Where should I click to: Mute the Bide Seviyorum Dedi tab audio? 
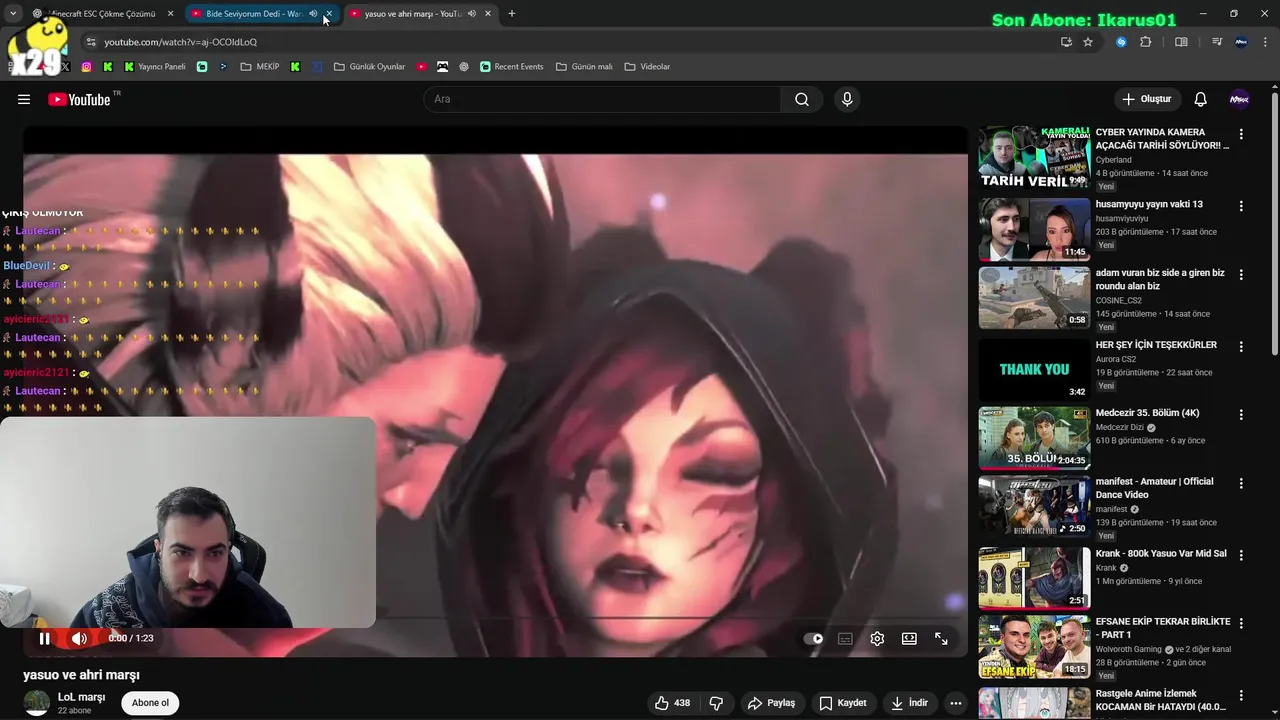click(313, 14)
